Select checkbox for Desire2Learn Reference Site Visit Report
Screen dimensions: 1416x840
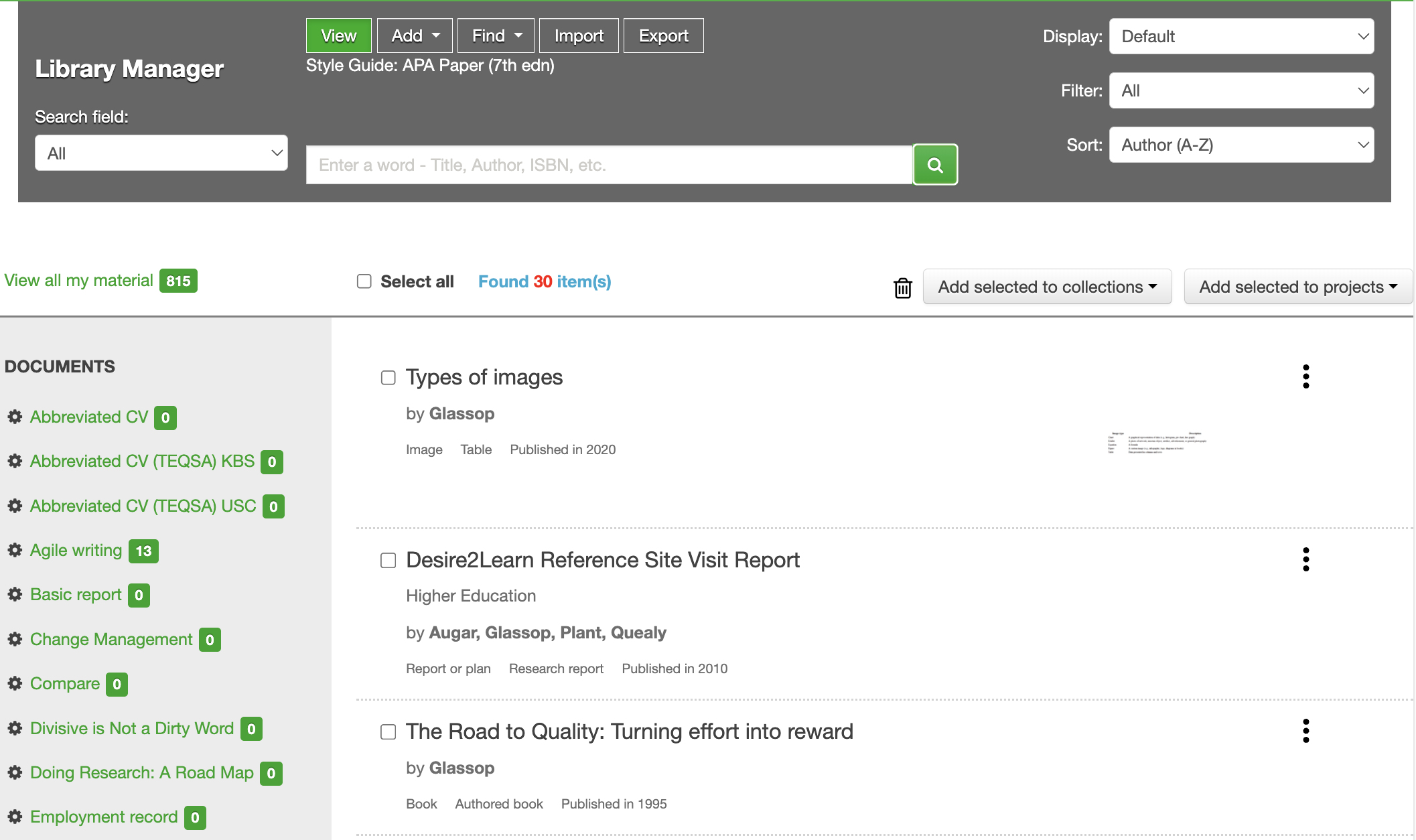coord(388,561)
